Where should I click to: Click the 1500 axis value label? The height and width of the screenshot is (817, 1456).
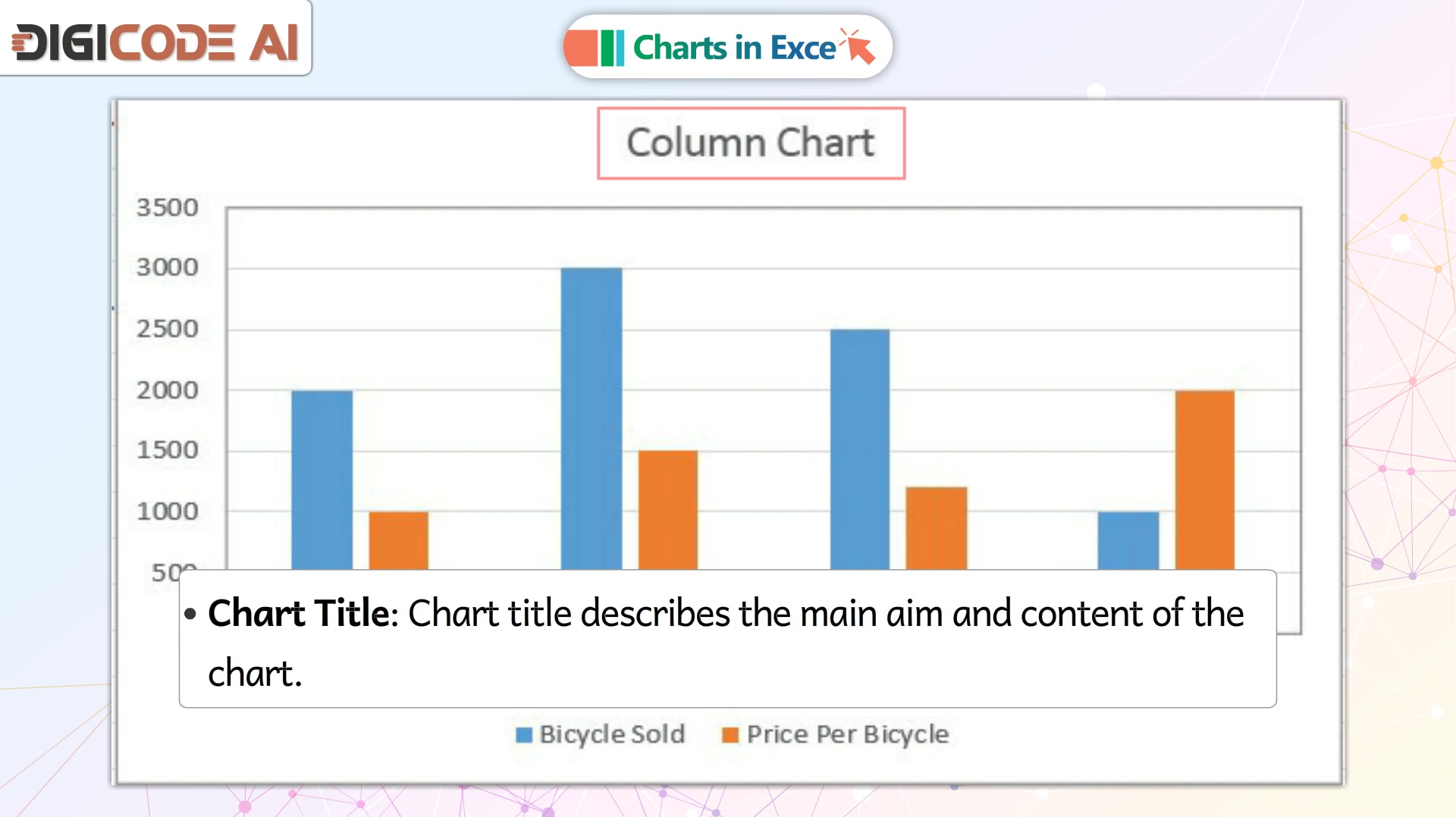point(167,450)
